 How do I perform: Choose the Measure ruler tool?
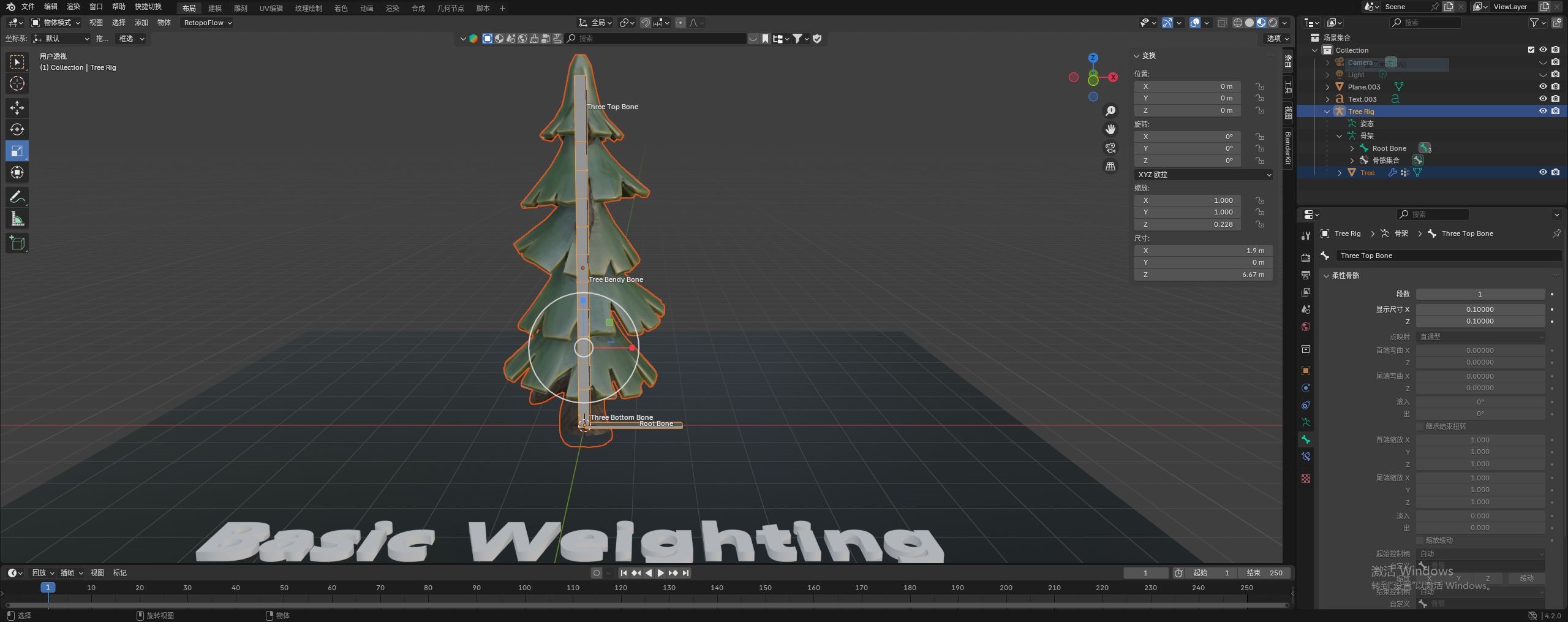pos(17,219)
